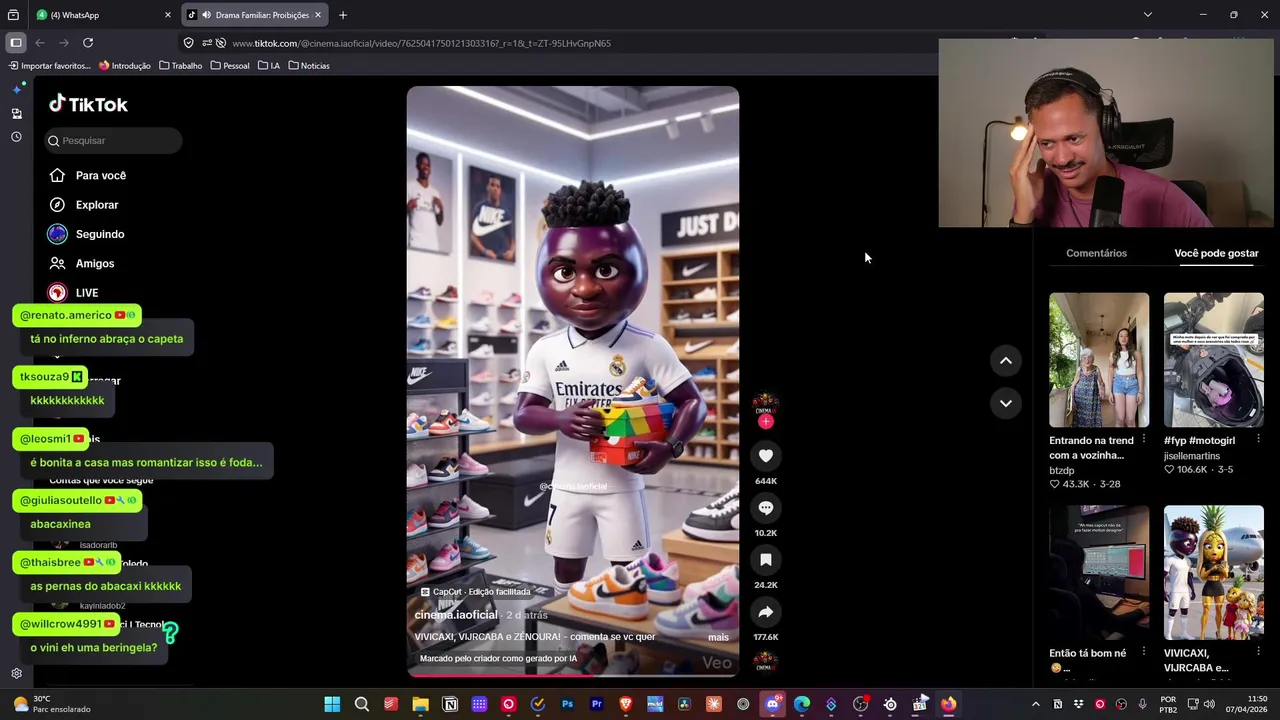Click the video progress bar
Viewport: 1280px width, 720px height.
tap(572, 675)
